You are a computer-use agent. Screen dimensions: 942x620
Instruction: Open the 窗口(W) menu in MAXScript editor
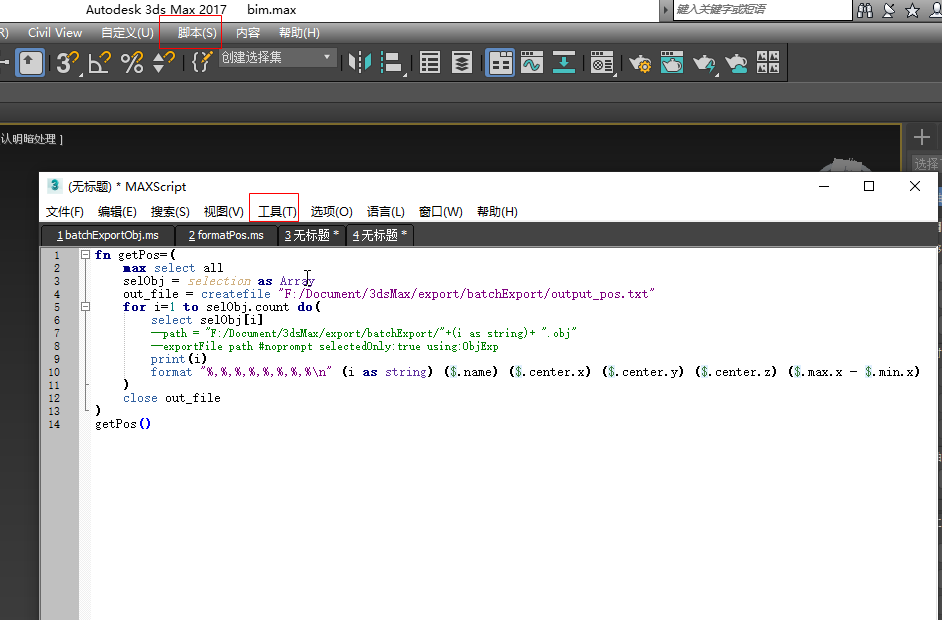(440, 211)
